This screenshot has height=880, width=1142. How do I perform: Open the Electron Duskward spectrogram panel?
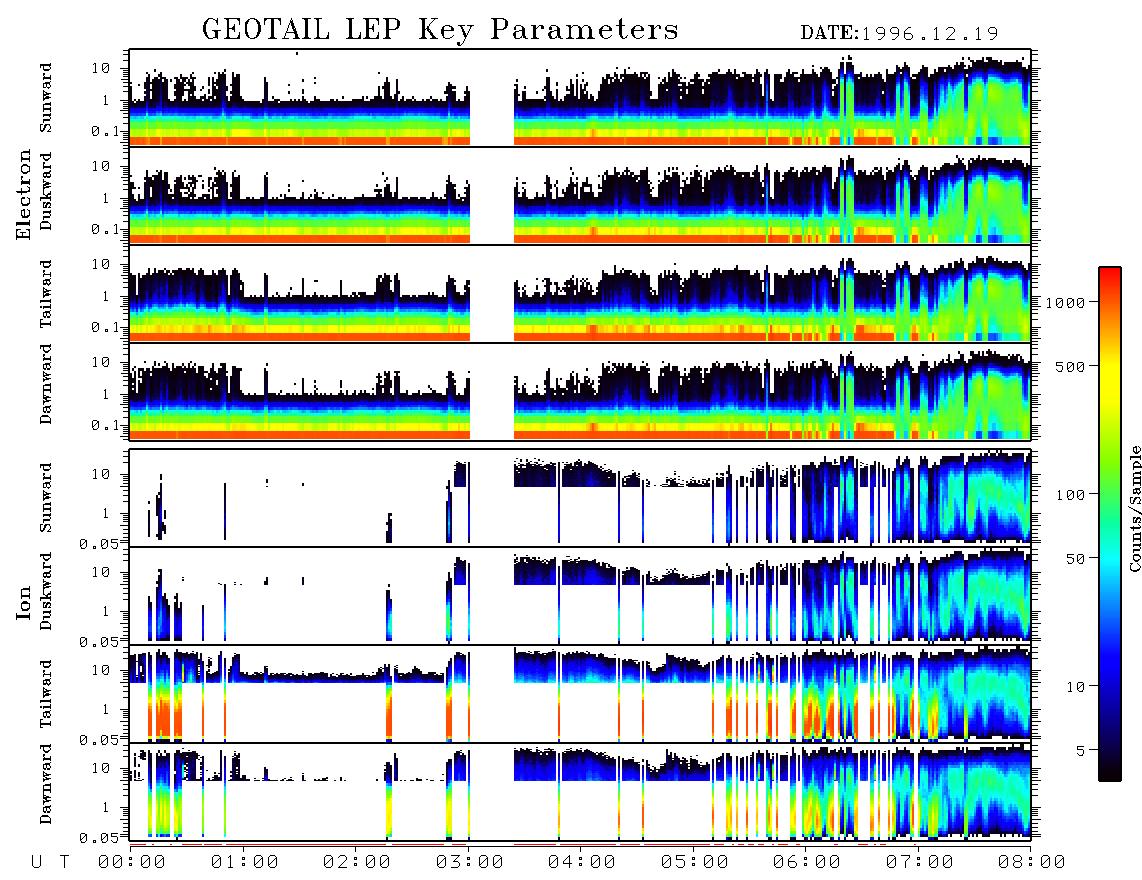coord(580,195)
